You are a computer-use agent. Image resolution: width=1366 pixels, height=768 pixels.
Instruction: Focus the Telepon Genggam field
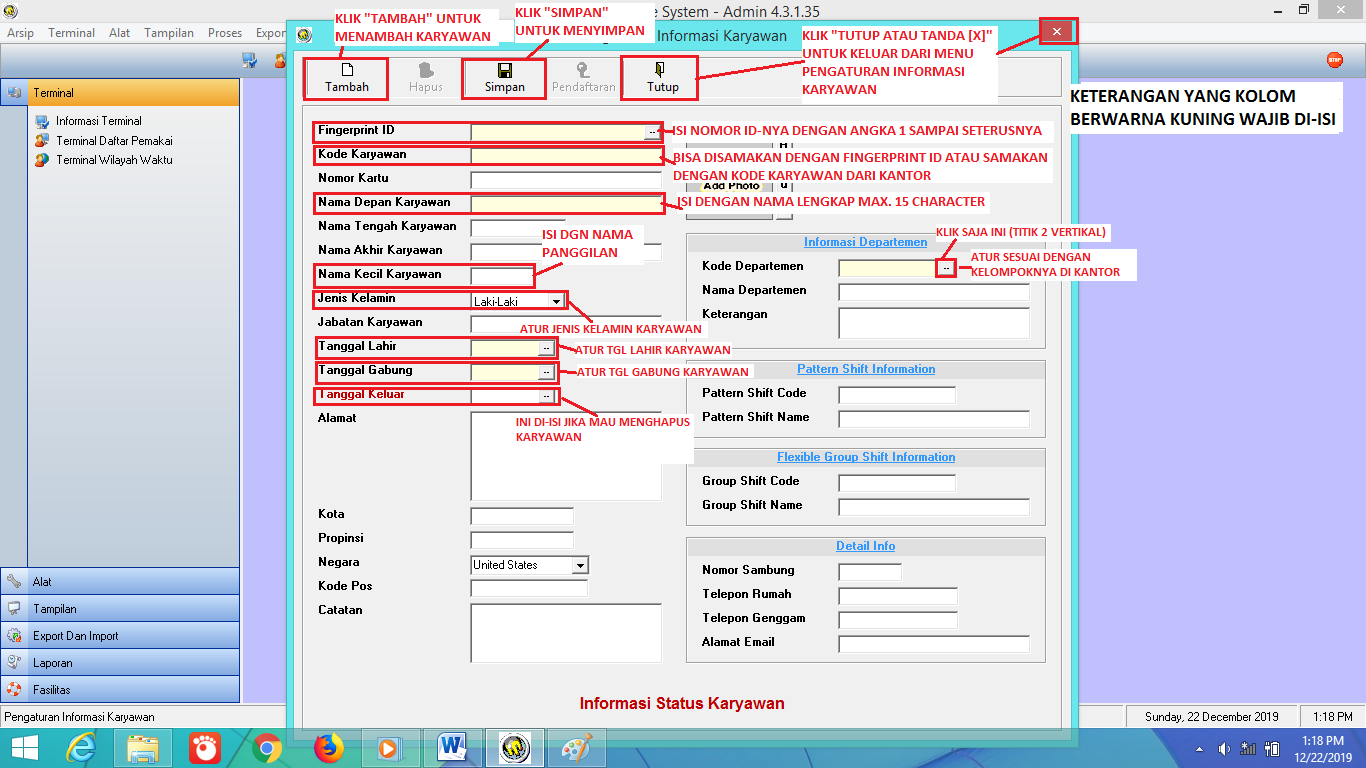pyautogui.click(x=898, y=620)
